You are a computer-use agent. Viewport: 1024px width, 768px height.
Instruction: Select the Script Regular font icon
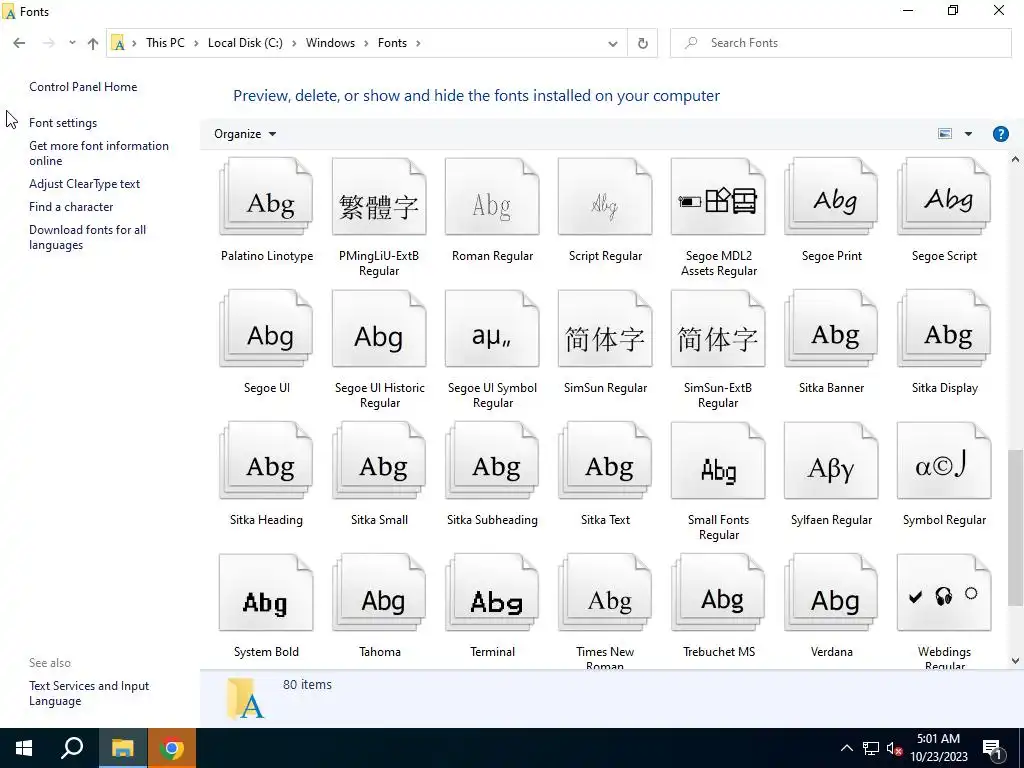coord(605,197)
